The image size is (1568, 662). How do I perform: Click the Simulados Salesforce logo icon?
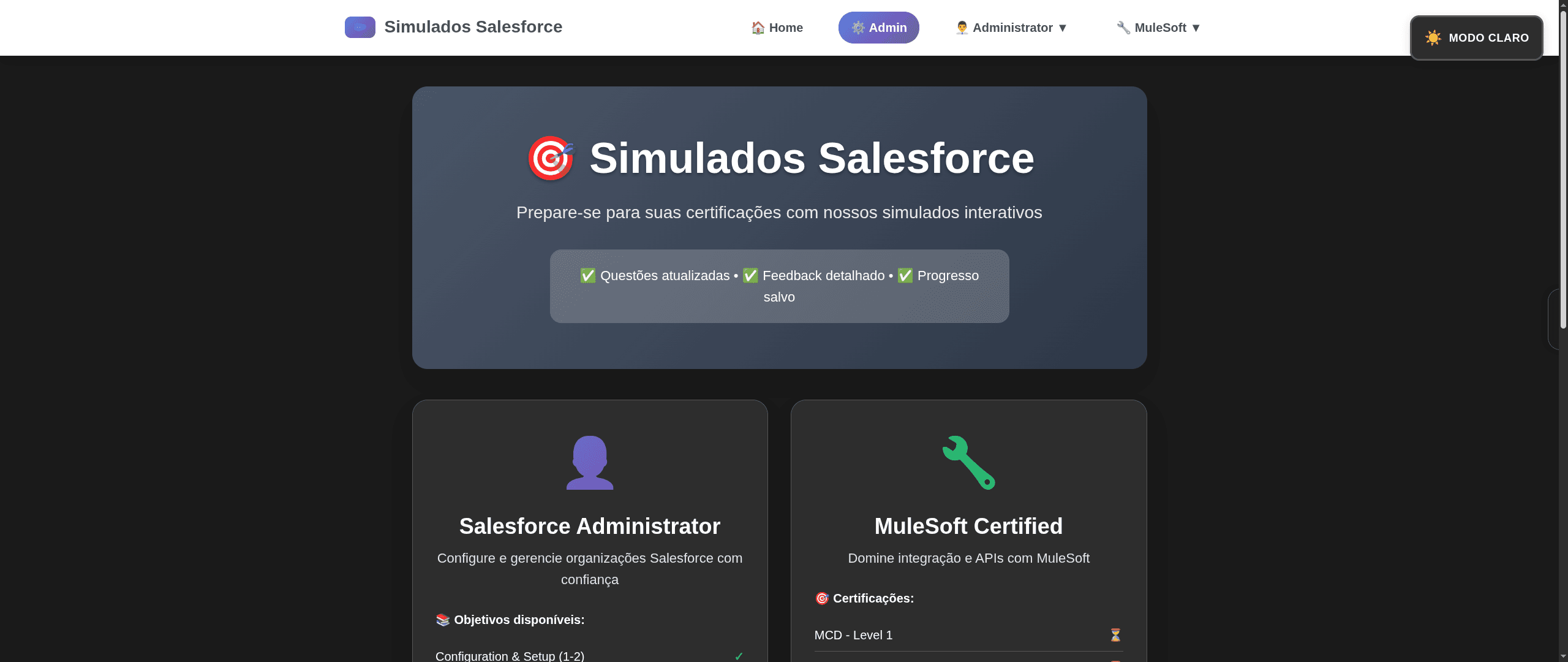[x=360, y=26]
